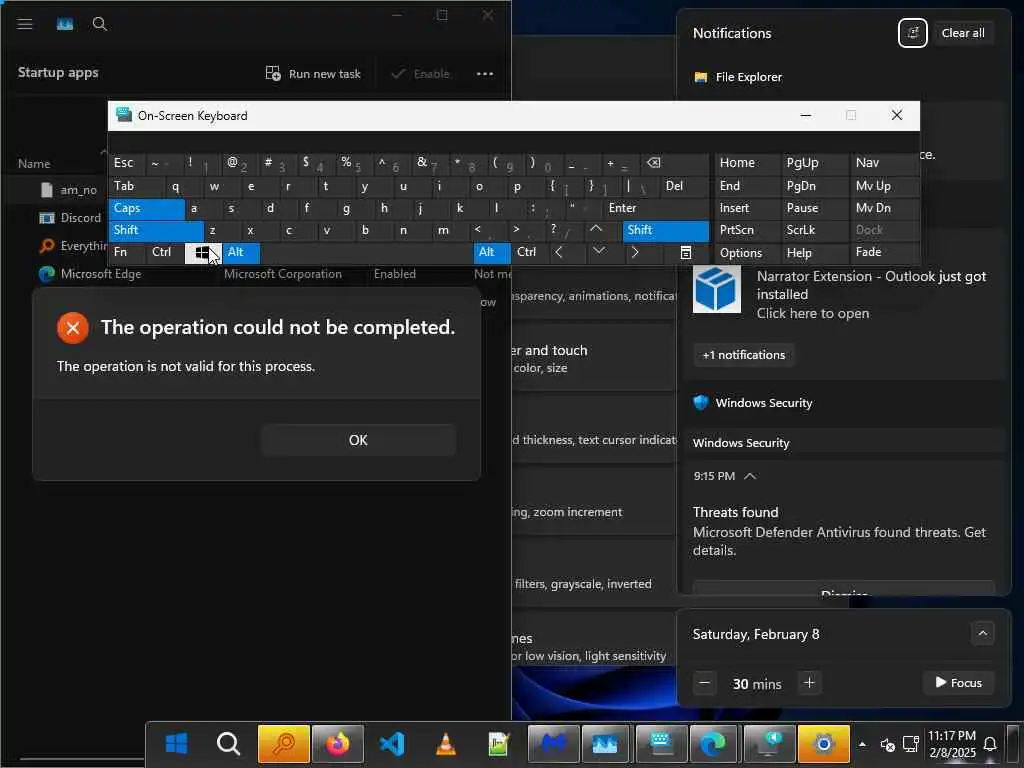Image resolution: width=1024 pixels, height=768 pixels.
Task: Click Clear all in Notifications panel
Action: click(x=963, y=33)
